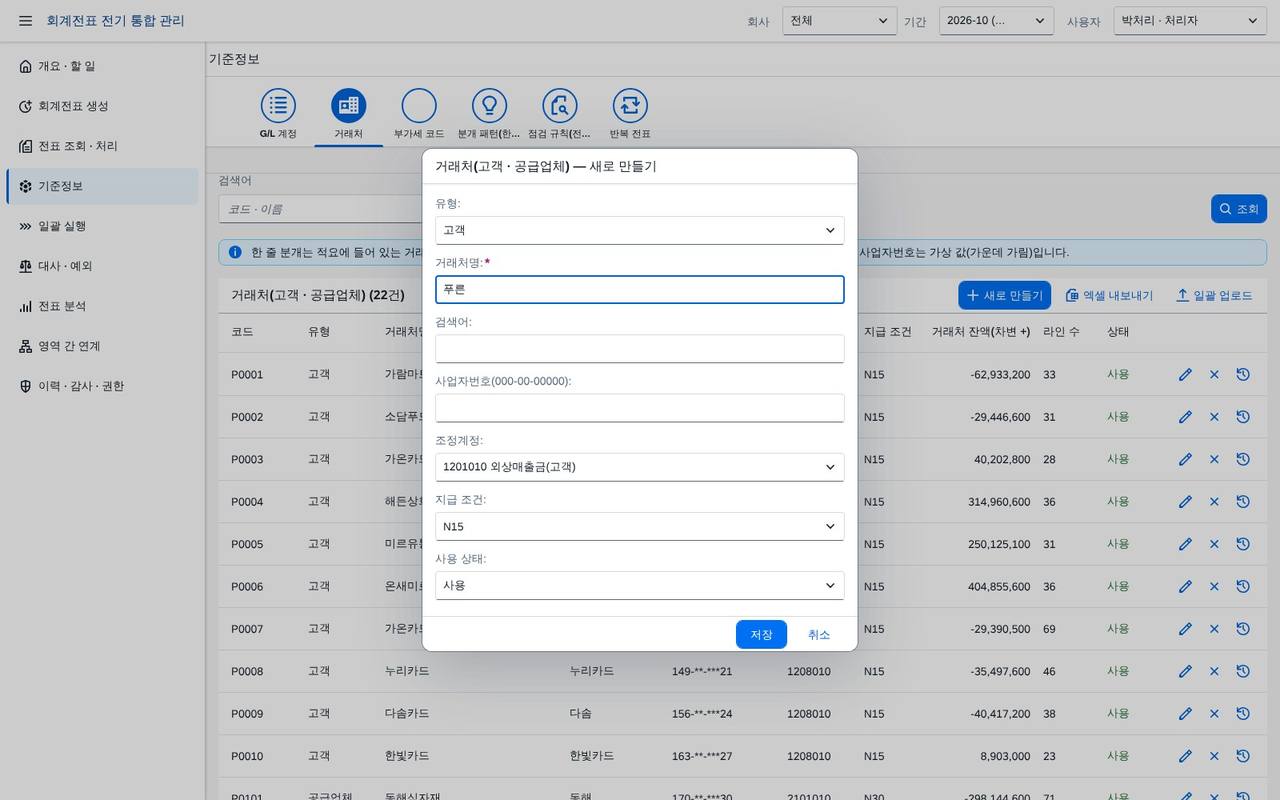Click the 취소 button in dialog

click(819, 635)
